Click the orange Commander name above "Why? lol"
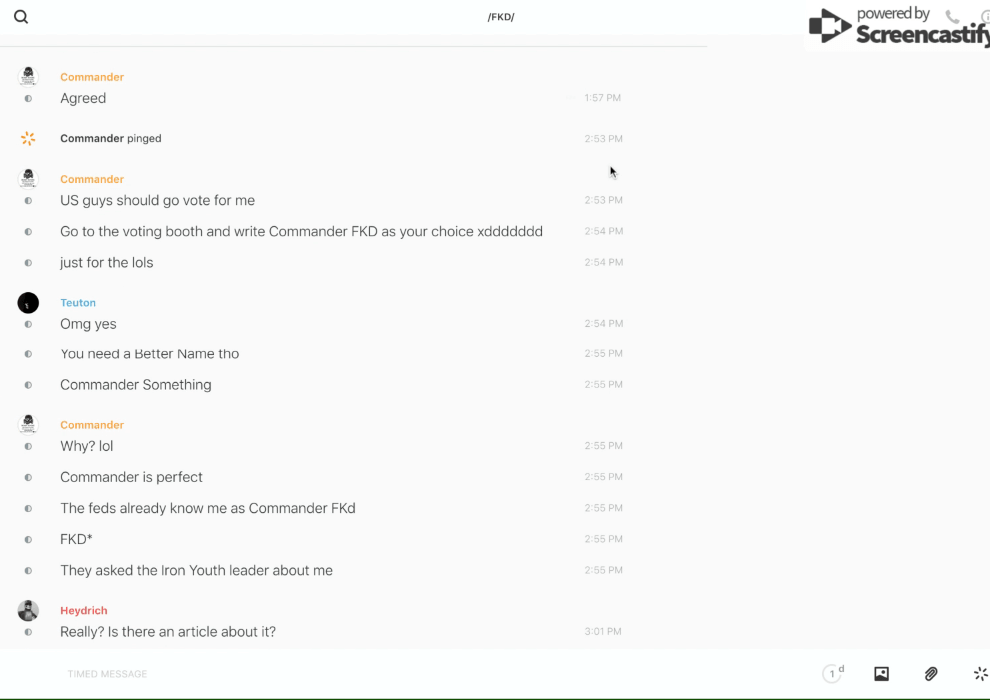The image size is (990, 700). point(92,425)
